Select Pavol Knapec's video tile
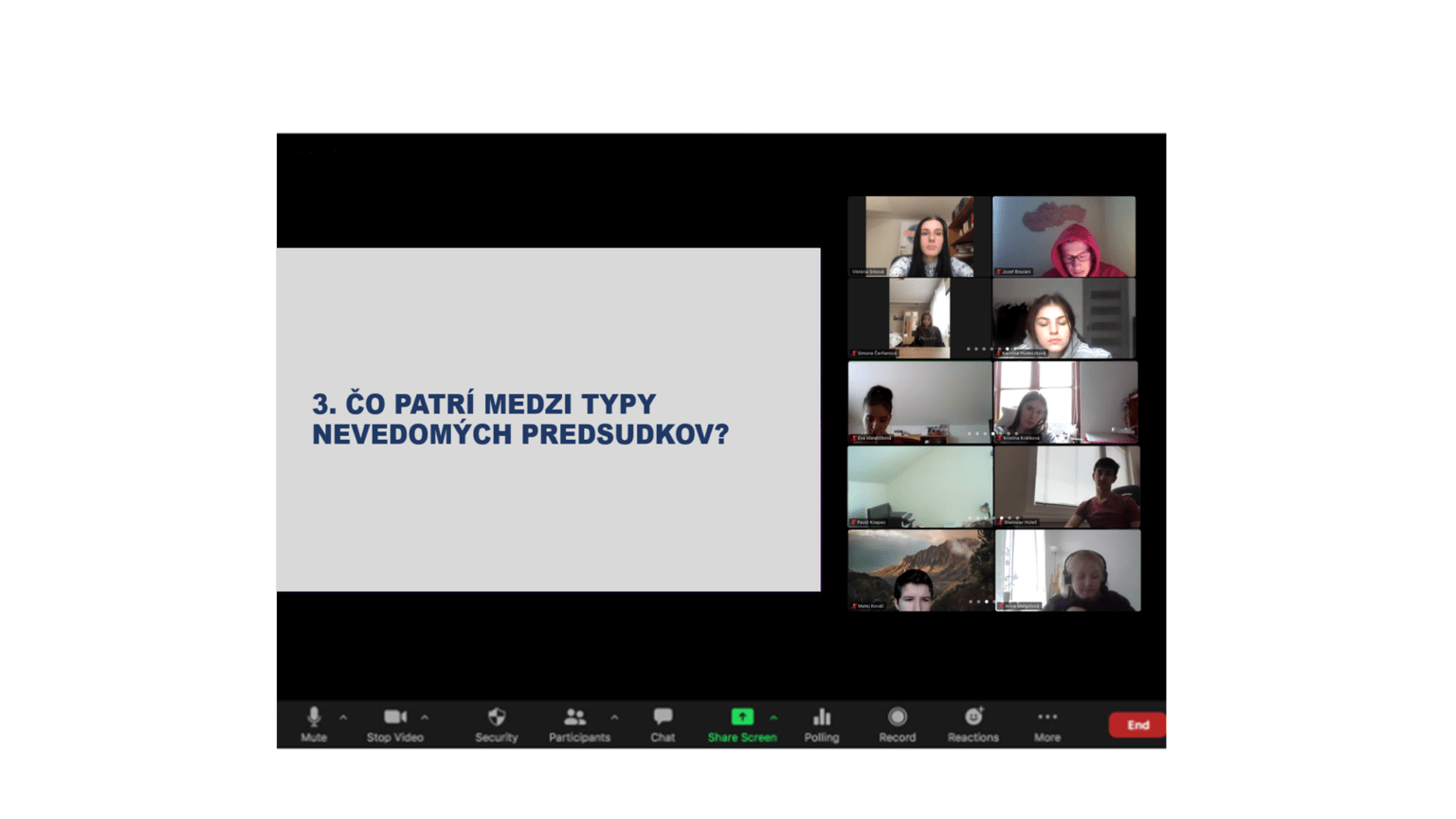Screen dimensions: 1456x819 coord(920,486)
